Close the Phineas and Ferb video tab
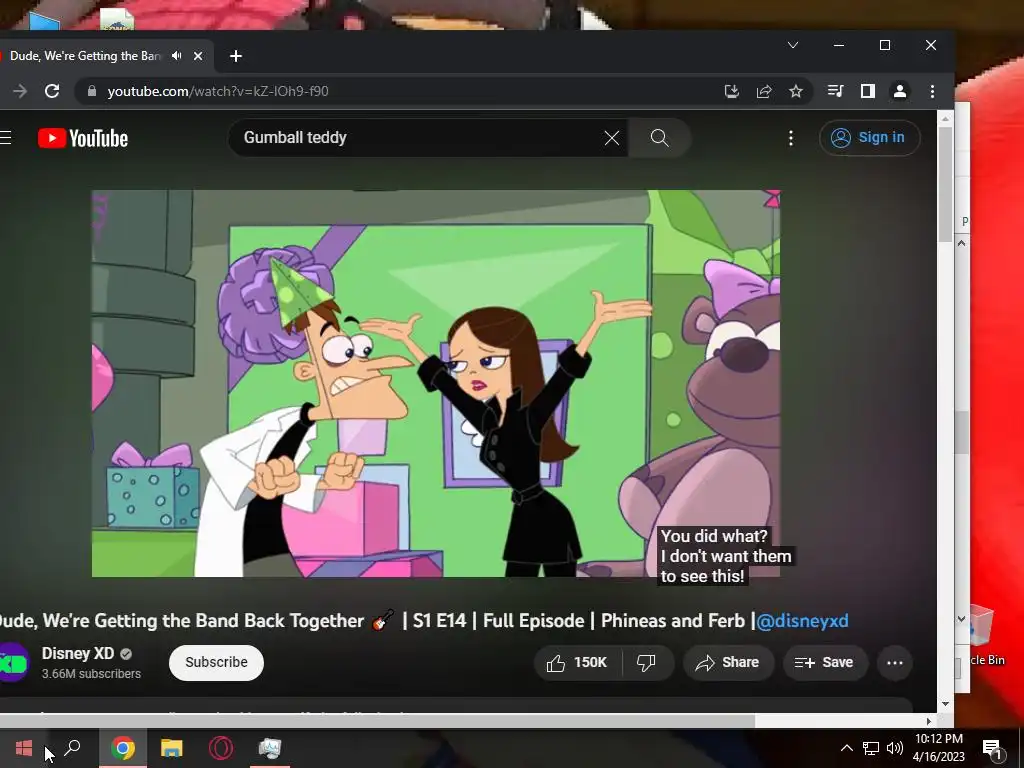Screen dimensions: 1024x768 pyautogui.click(x=198, y=56)
